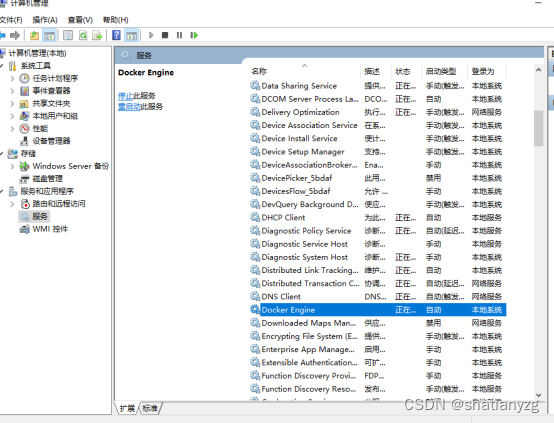This screenshot has height=423, width=554.
Task: Click the pause service icon
Action: click(179, 35)
